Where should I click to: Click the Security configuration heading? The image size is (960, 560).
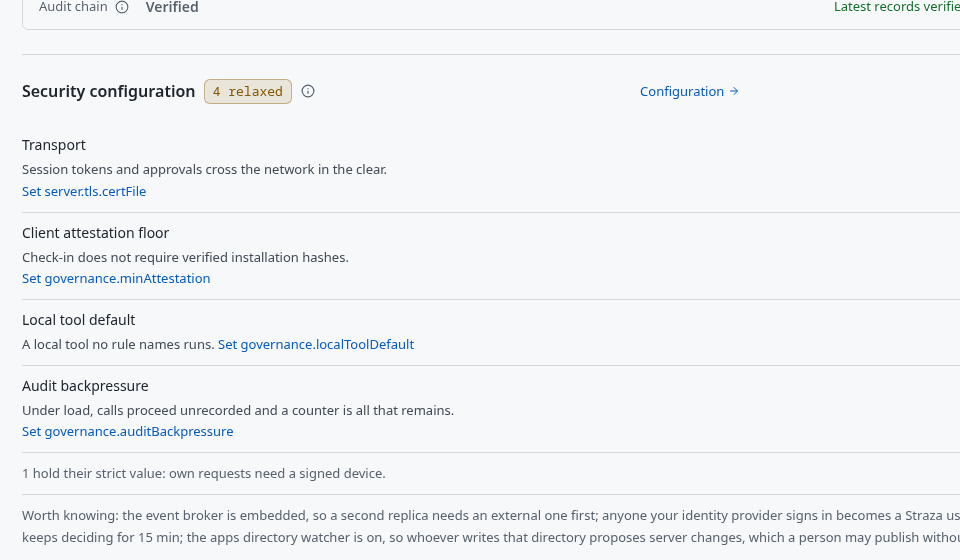(x=108, y=91)
